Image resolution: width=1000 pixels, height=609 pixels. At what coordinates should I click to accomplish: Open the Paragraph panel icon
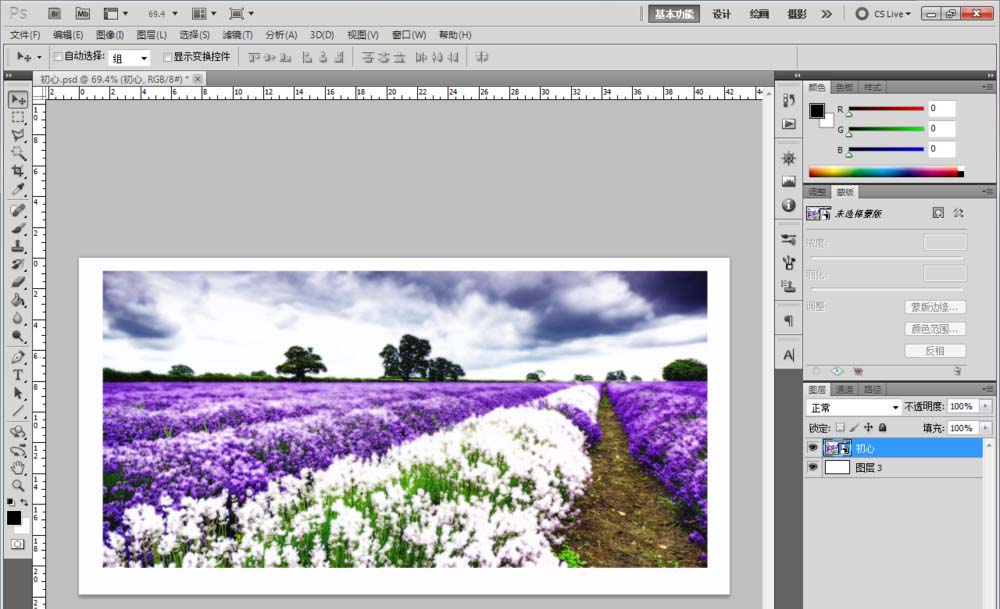click(x=789, y=320)
